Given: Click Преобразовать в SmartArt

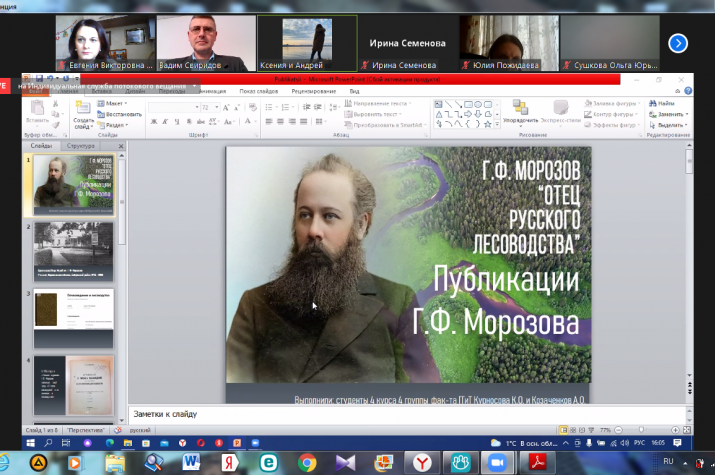Looking at the screenshot, I should tap(386, 125).
